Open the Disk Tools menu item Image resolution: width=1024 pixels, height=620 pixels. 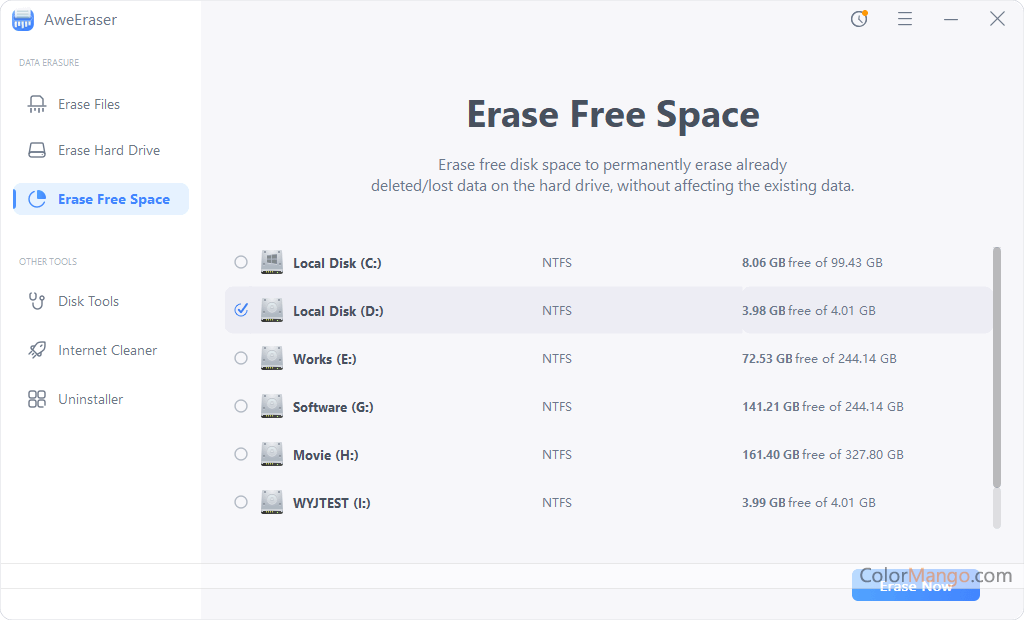point(88,301)
